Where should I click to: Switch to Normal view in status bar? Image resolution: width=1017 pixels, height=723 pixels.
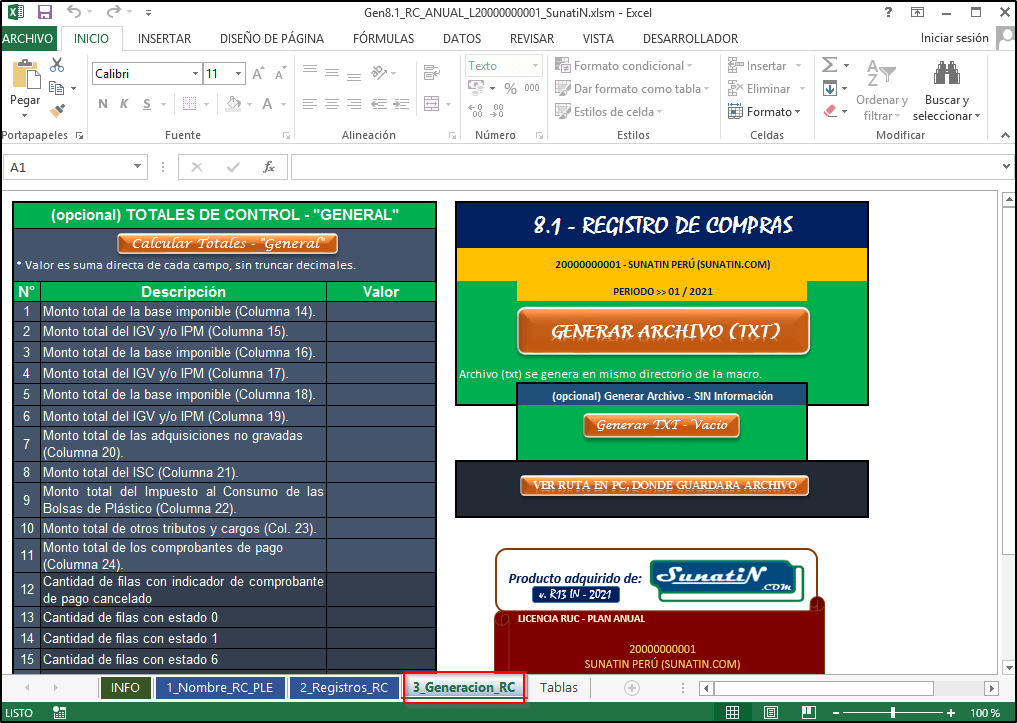tap(733, 712)
